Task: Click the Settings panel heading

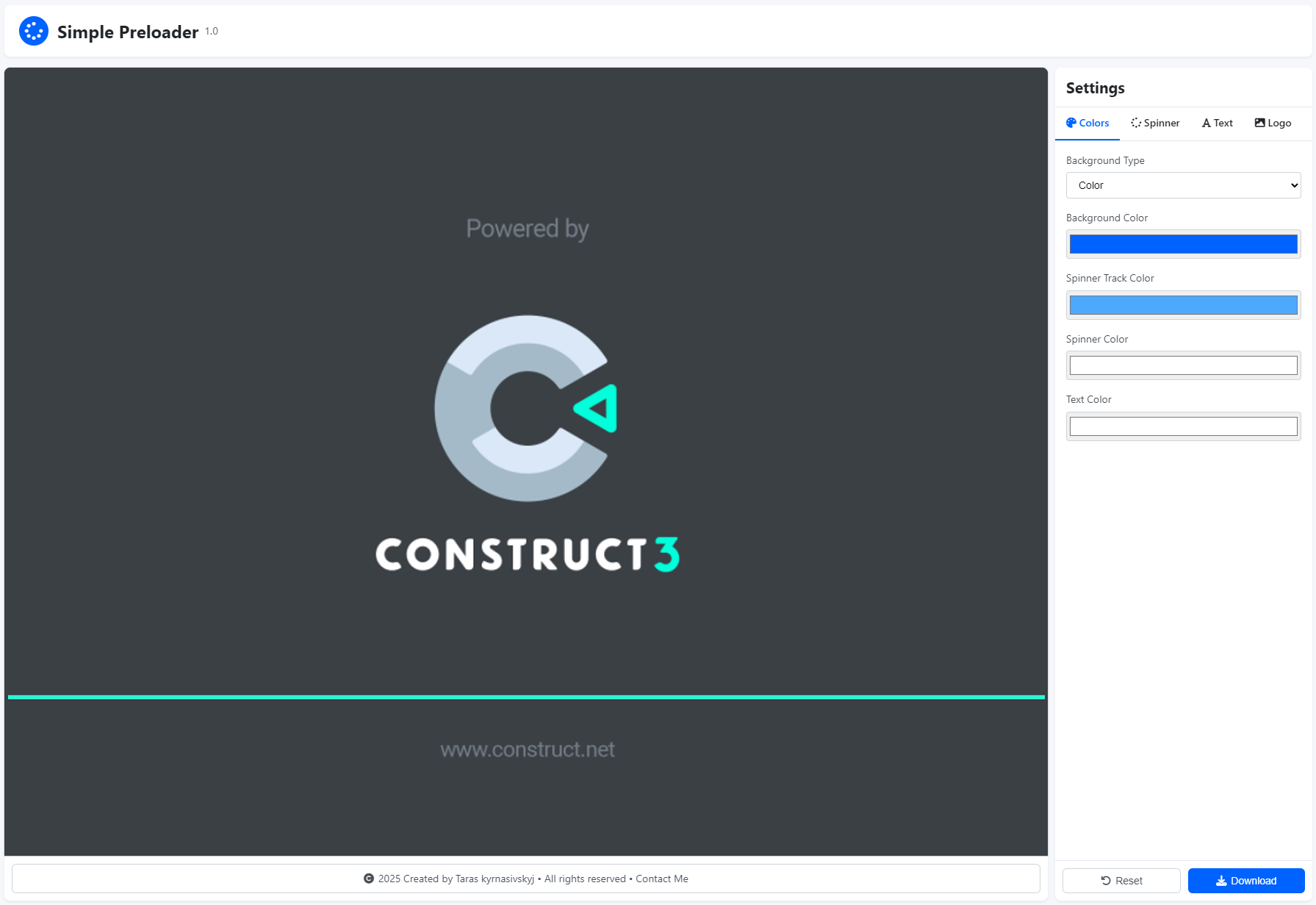Action: 1095,88
